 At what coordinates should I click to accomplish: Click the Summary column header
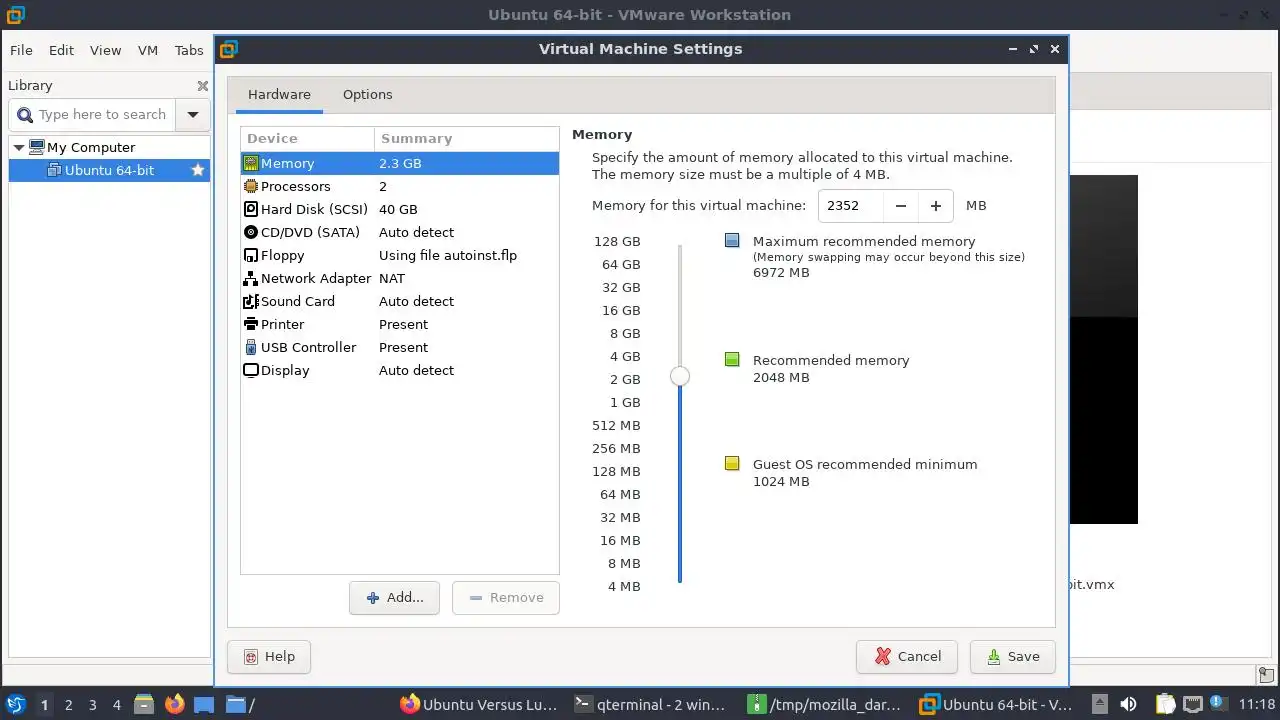tap(466, 138)
